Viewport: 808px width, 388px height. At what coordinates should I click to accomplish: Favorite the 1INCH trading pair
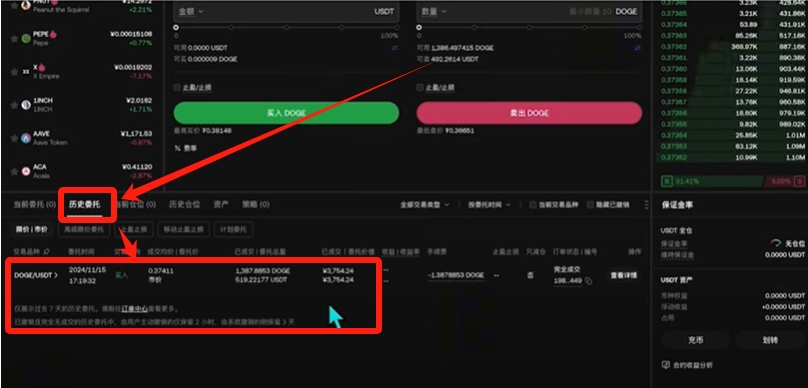point(14,105)
